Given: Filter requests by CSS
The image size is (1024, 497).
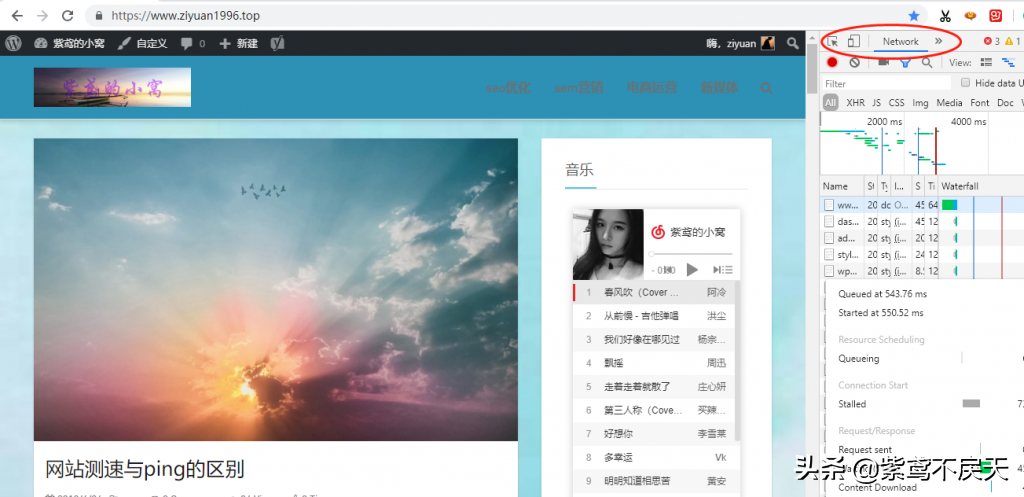Looking at the screenshot, I should pos(897,103).
